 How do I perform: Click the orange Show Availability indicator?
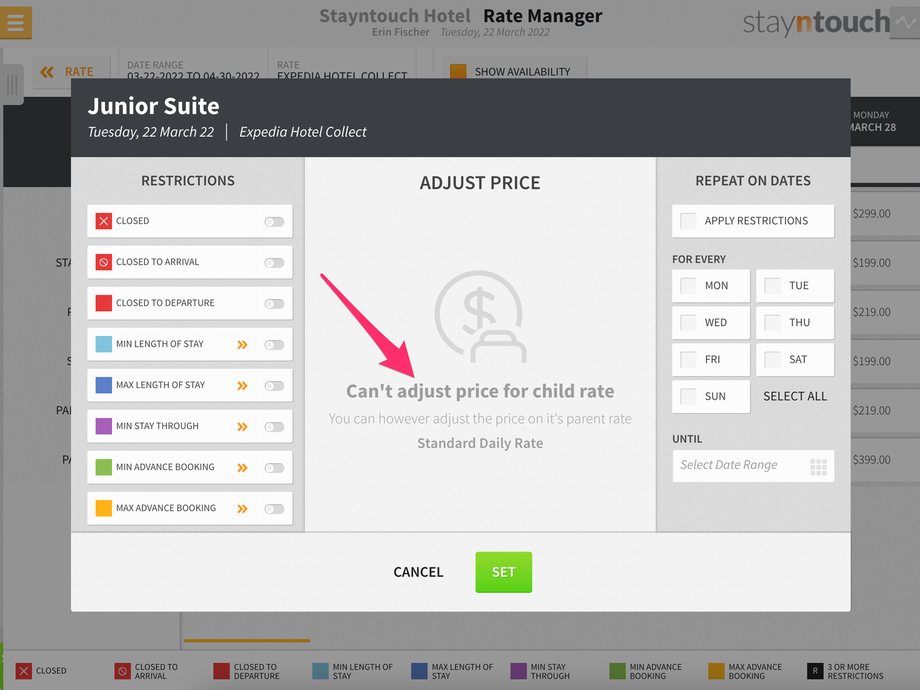[458, 72]
